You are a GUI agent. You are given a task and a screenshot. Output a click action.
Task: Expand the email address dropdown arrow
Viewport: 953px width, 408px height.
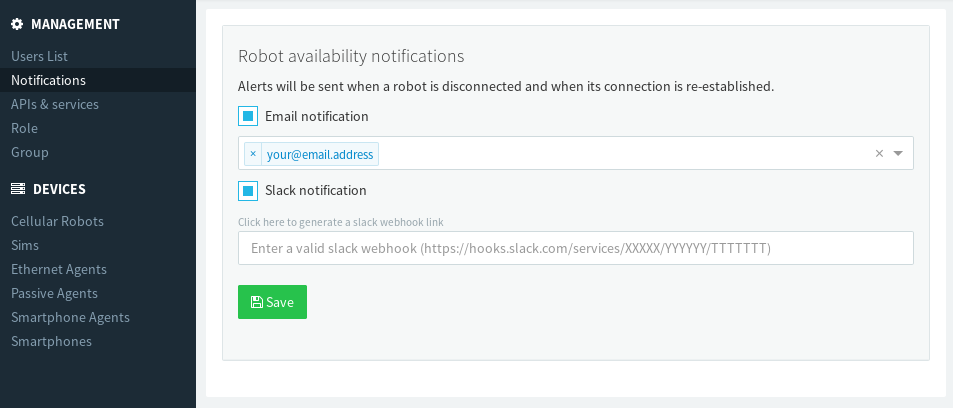click(898, 154)
